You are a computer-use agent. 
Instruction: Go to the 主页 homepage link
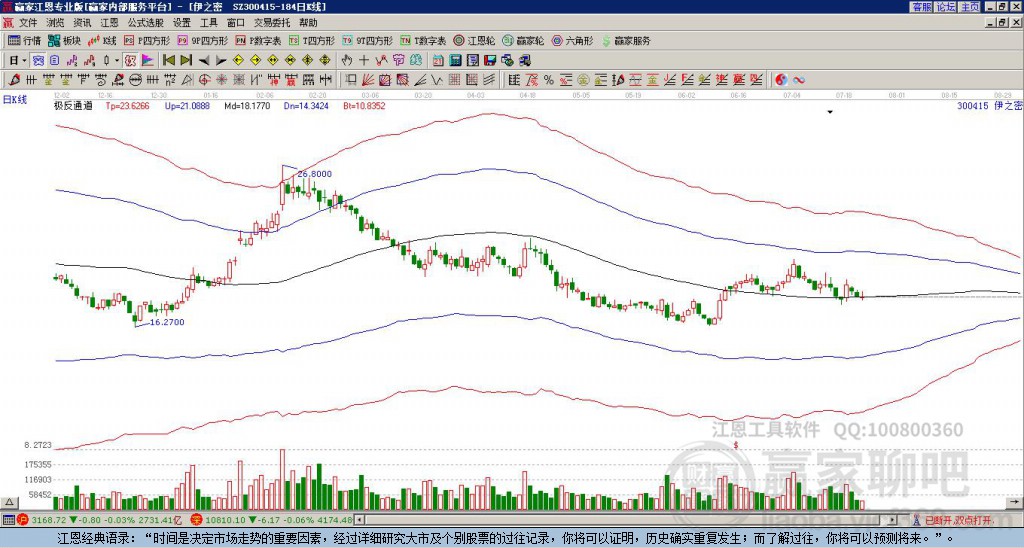tap(970, 7)
